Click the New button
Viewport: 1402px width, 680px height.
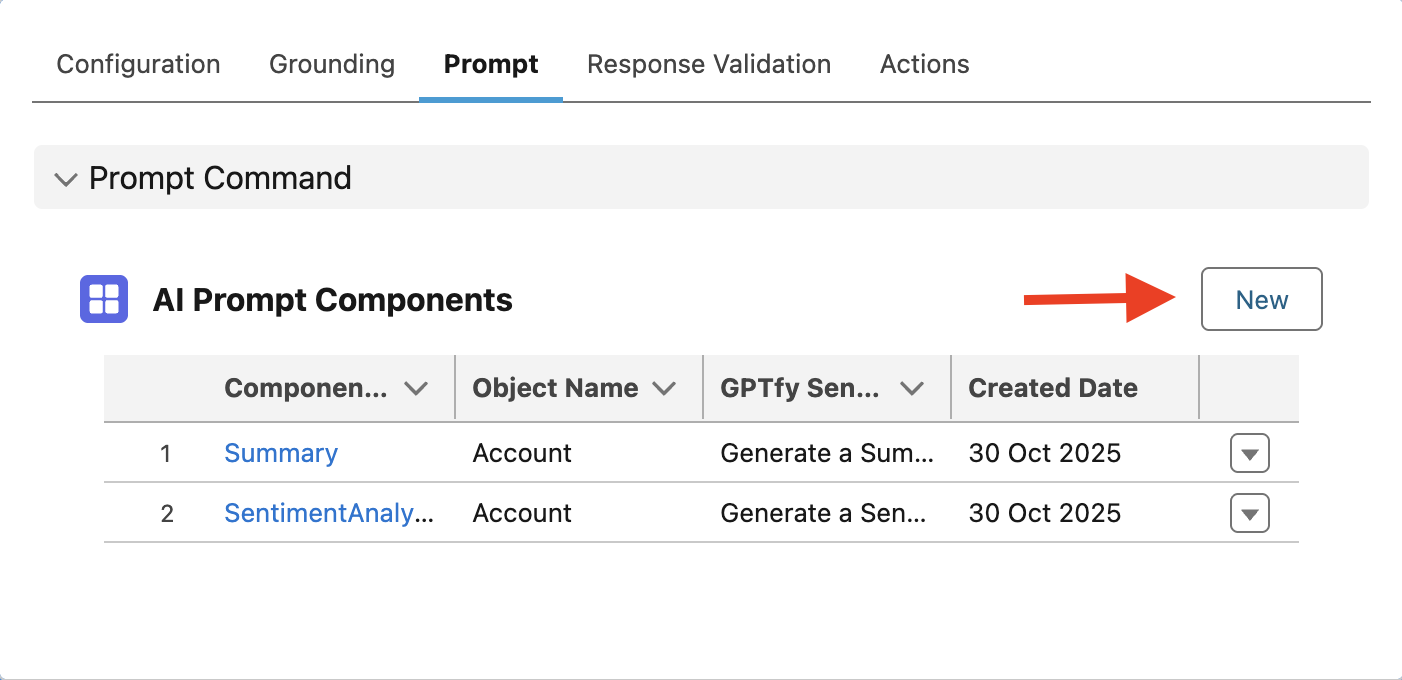click(1261, 300)
